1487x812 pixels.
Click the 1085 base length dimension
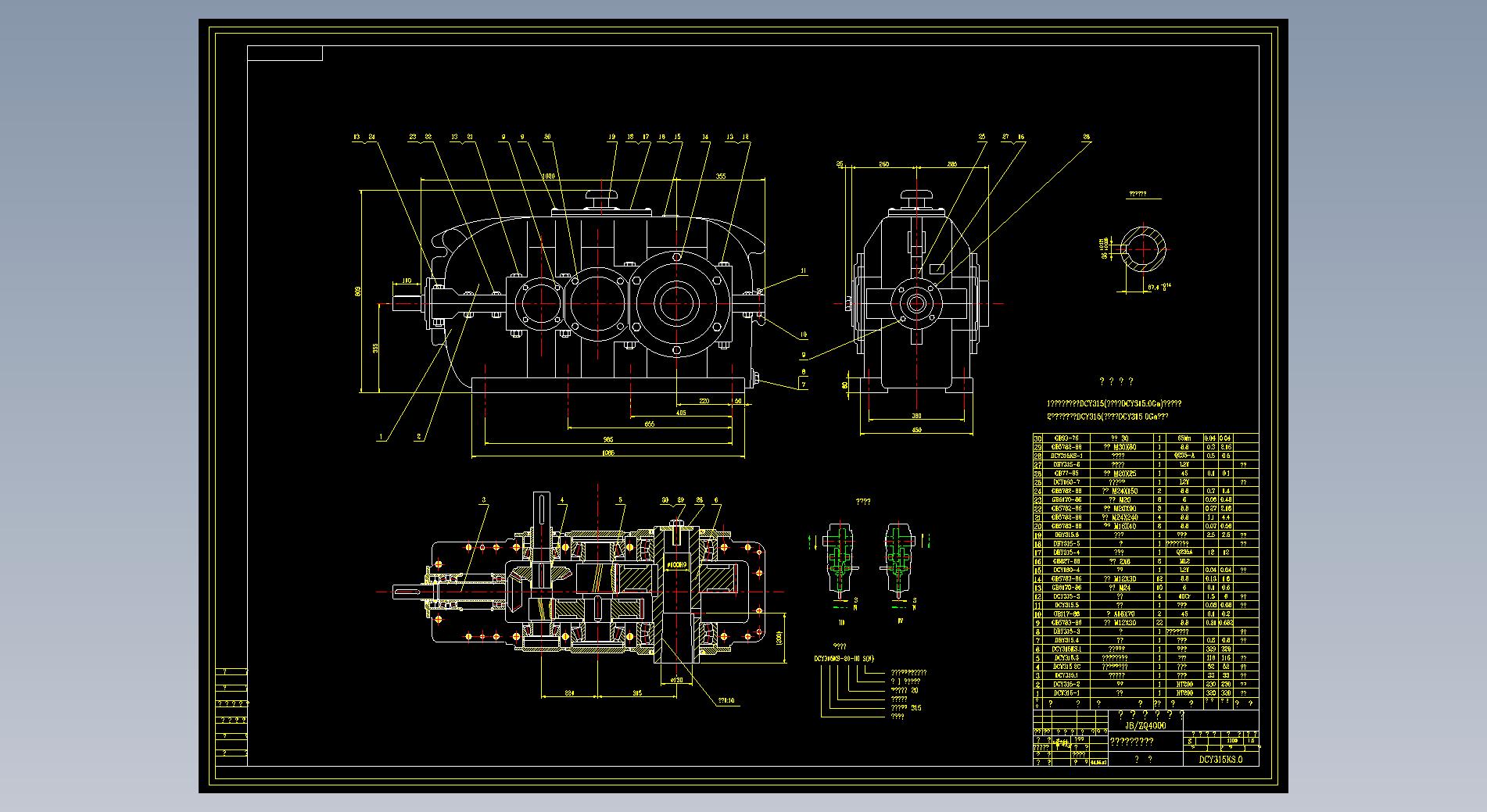click(608, 453)
